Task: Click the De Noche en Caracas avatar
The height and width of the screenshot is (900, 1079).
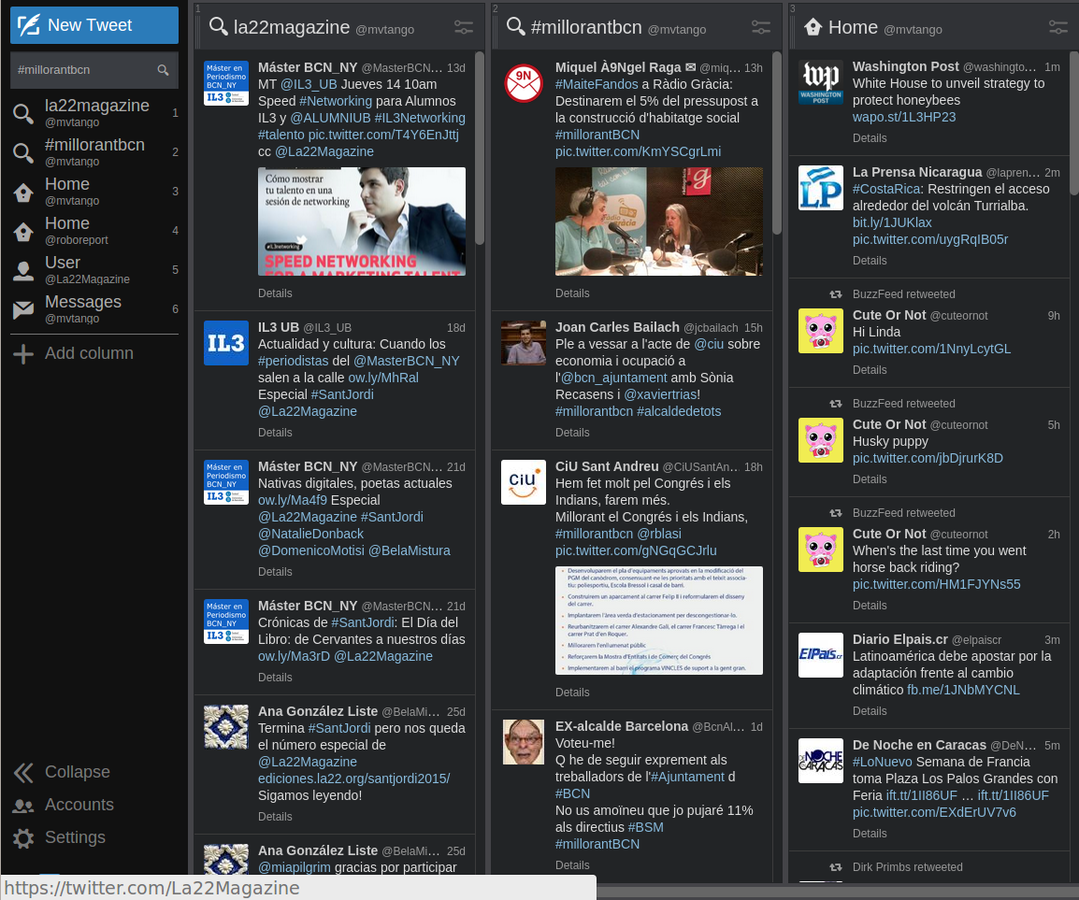Action: click(x=821, y=760)
